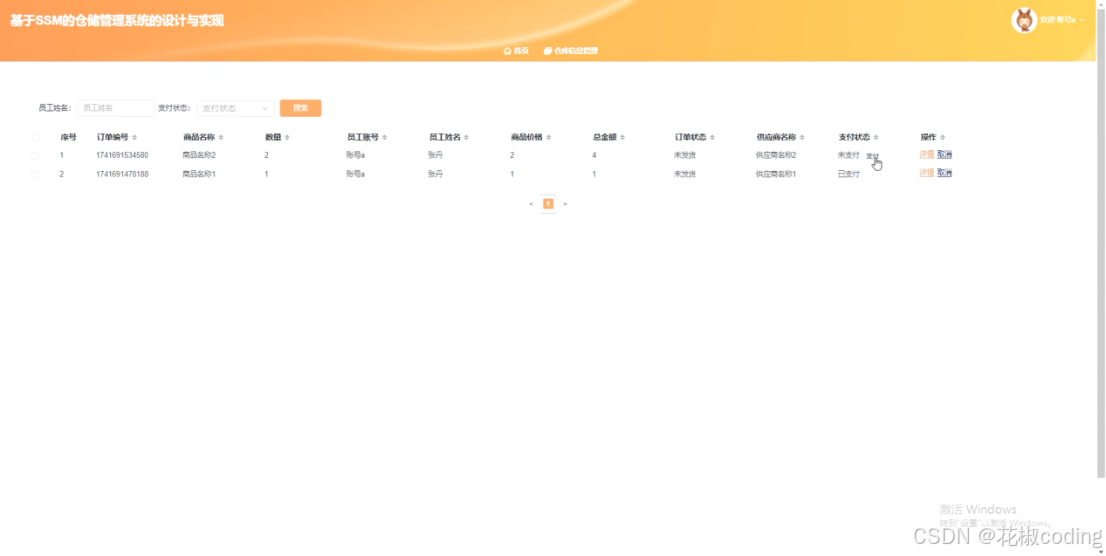
Task: Select page 1 in the pagination
Action: click(548, 204)
